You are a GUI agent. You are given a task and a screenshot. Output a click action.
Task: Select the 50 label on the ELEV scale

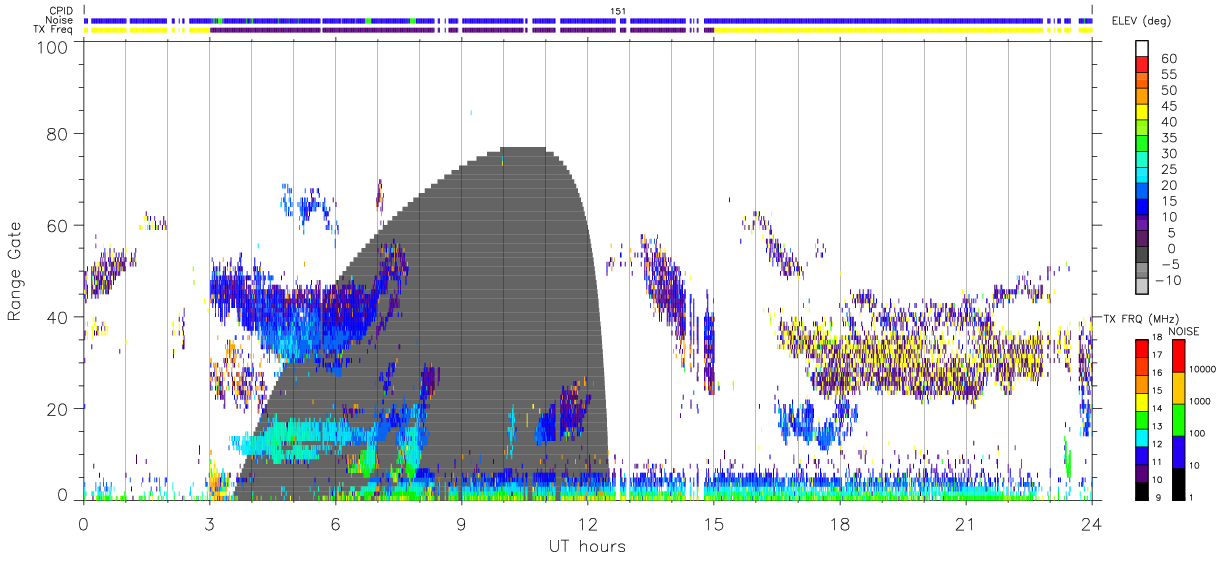pos(1169,90)
